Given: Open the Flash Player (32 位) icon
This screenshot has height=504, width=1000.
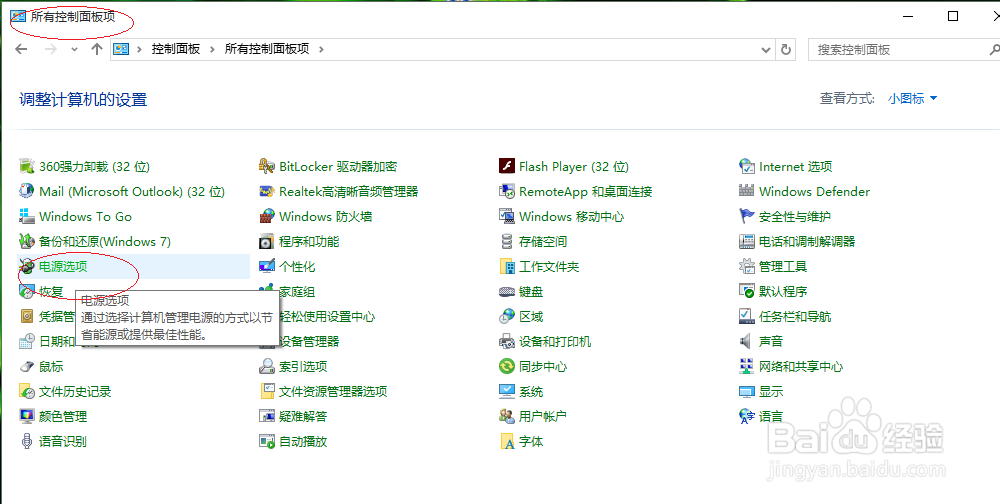Looking at the screenshot, I should click(x=506, y=167).
